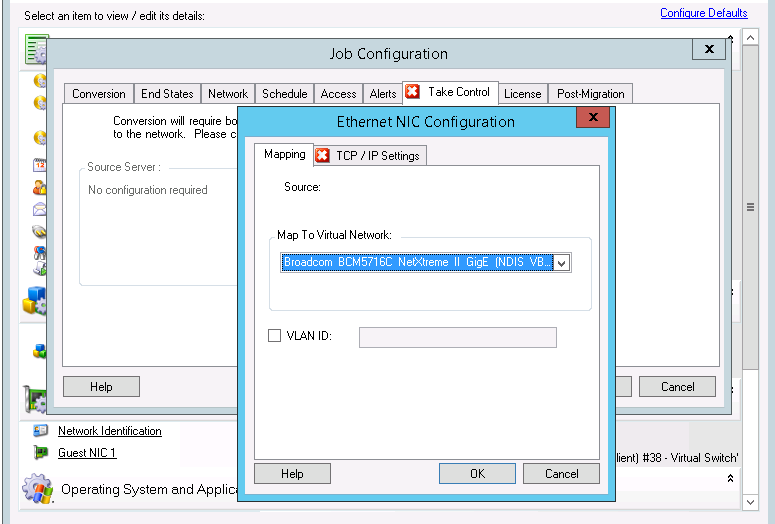
Task: Open the Configure Defaults link
Action: (x=704, y=13)
